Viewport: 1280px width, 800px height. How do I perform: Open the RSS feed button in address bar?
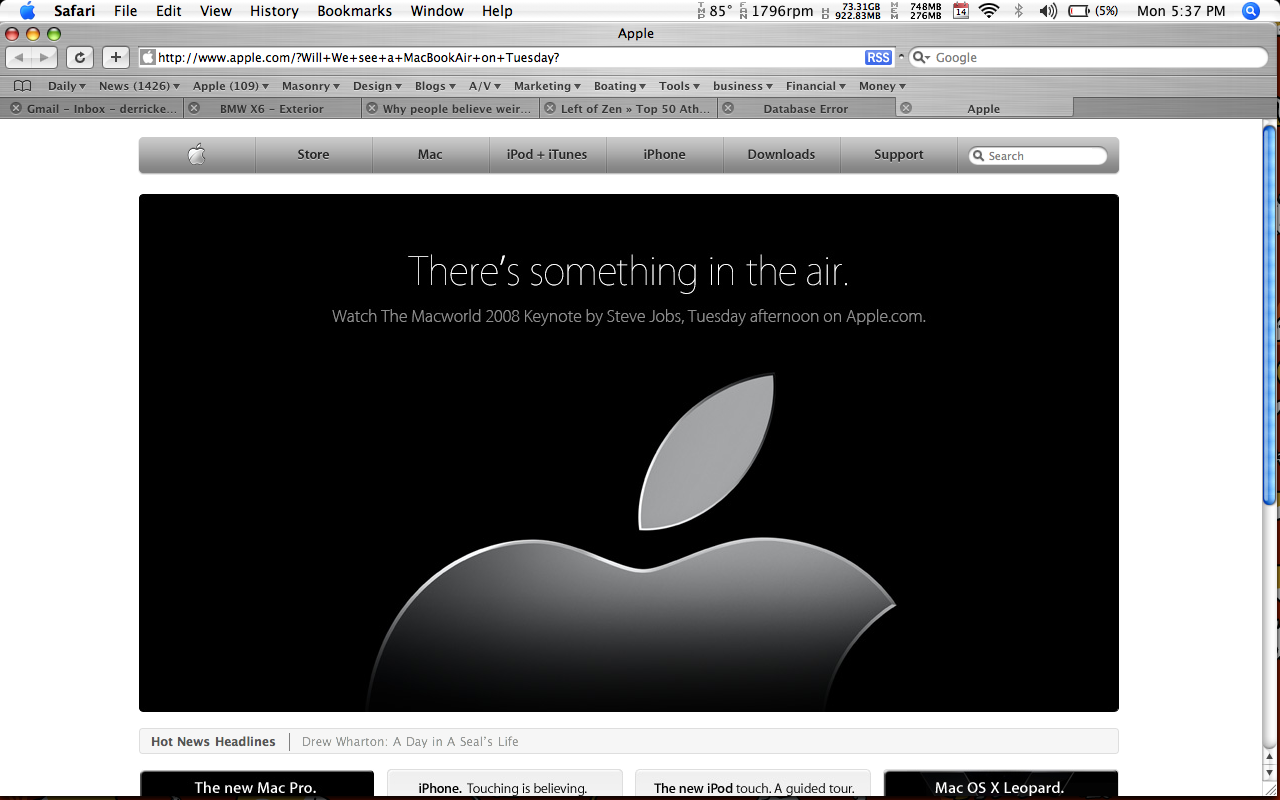[x=878, y=58]
